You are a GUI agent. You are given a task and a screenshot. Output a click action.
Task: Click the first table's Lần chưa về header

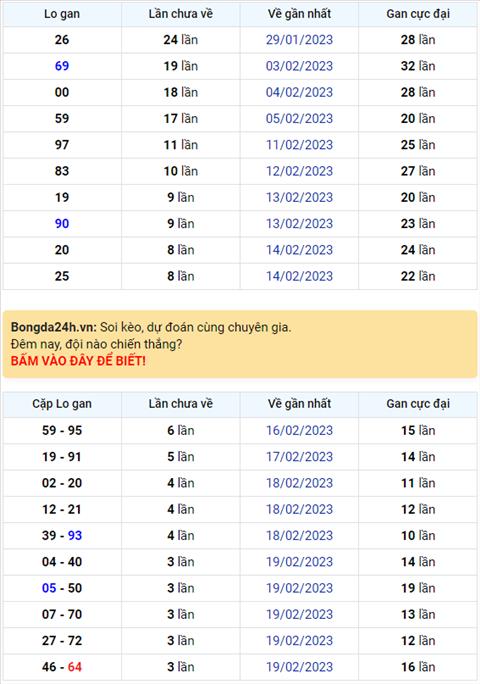click(181, 14)
